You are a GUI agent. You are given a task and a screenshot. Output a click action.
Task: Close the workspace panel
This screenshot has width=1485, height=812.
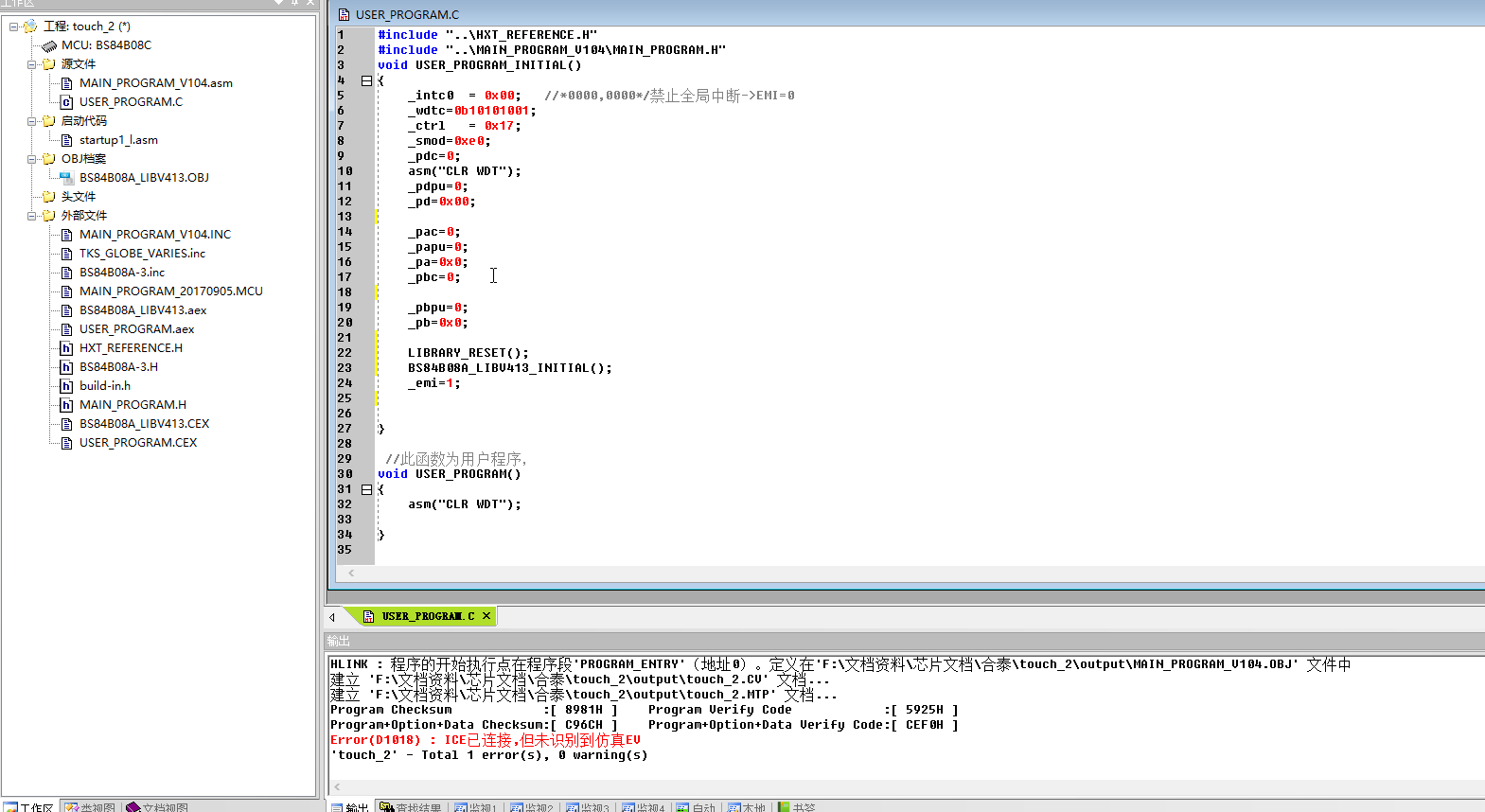[x=309, y=3]
